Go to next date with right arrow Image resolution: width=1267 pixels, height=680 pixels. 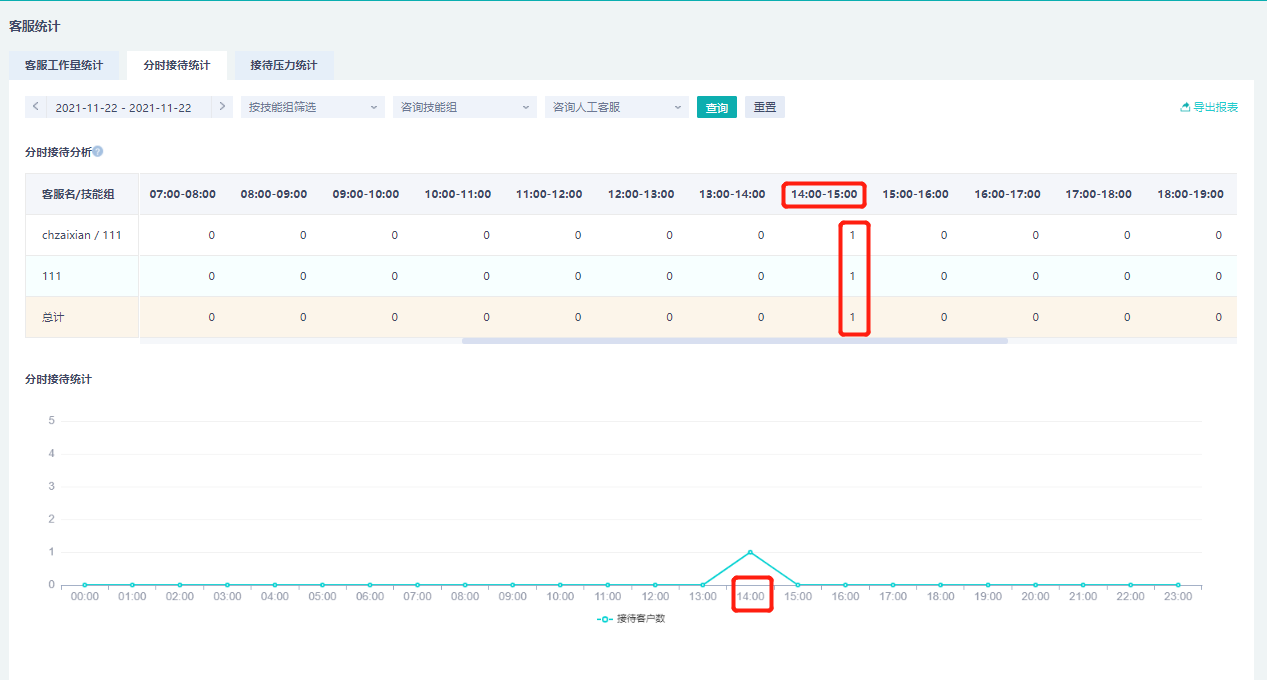[222, 106]
